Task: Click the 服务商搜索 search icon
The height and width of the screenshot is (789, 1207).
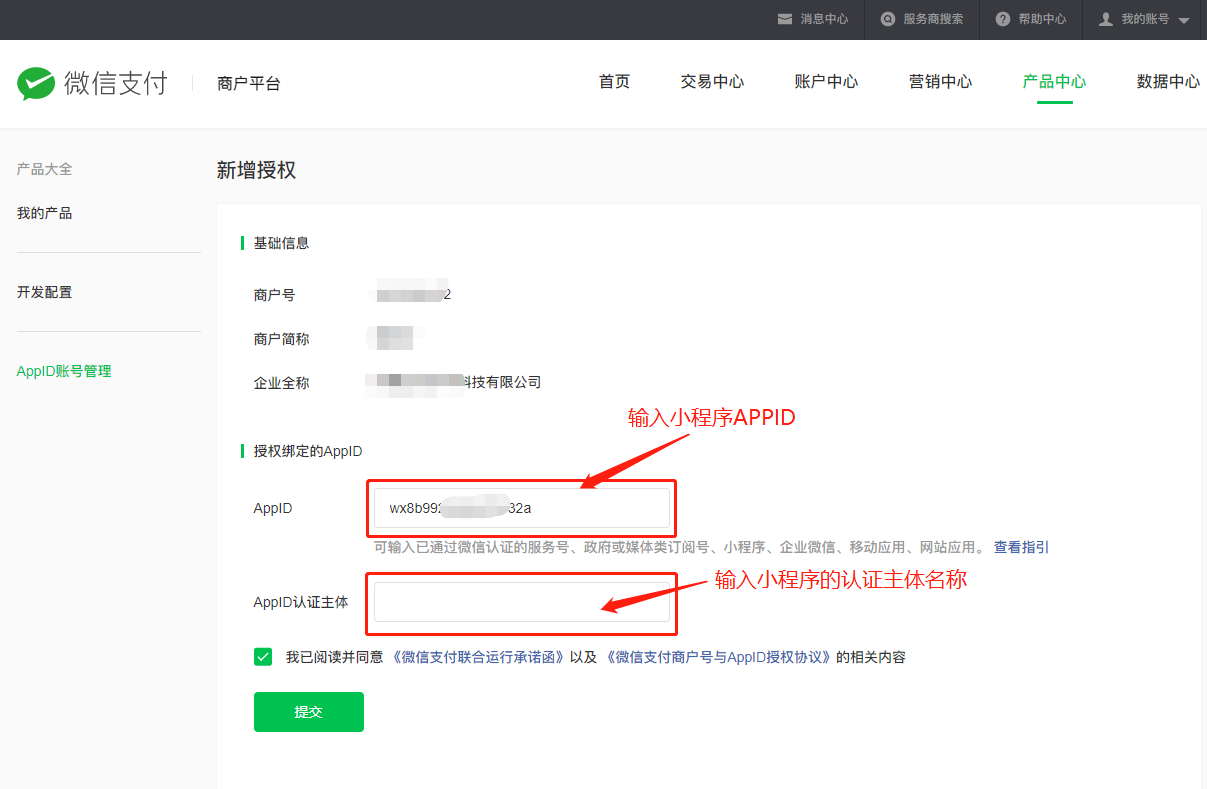Action: 888,19
